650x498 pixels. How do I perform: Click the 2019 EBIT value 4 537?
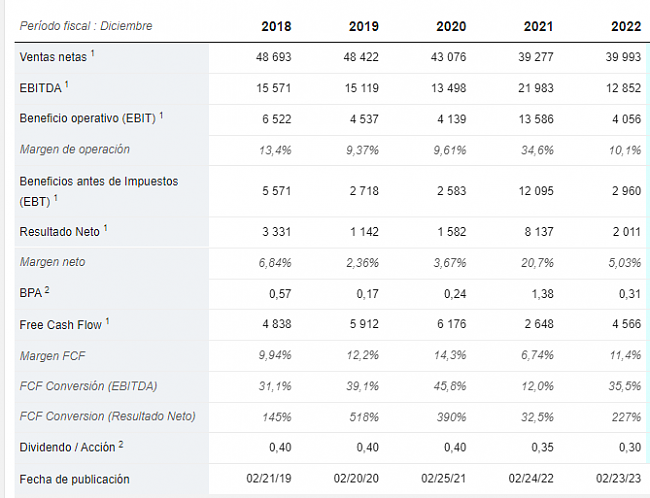point(364,119)
